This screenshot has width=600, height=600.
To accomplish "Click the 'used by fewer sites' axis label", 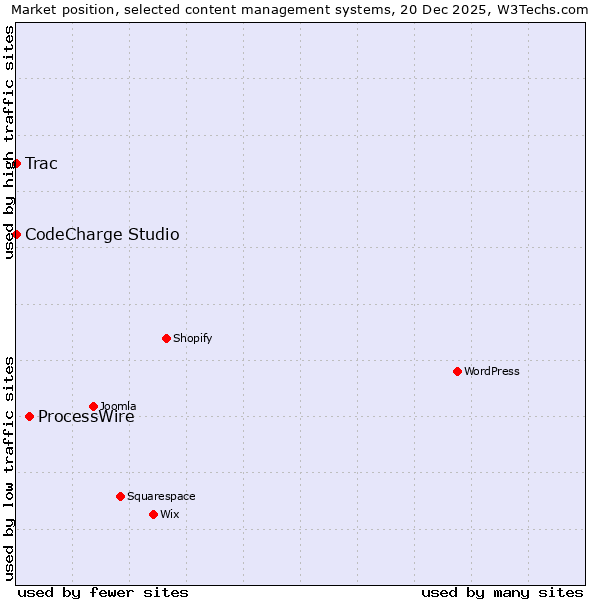I will (103, 592).
